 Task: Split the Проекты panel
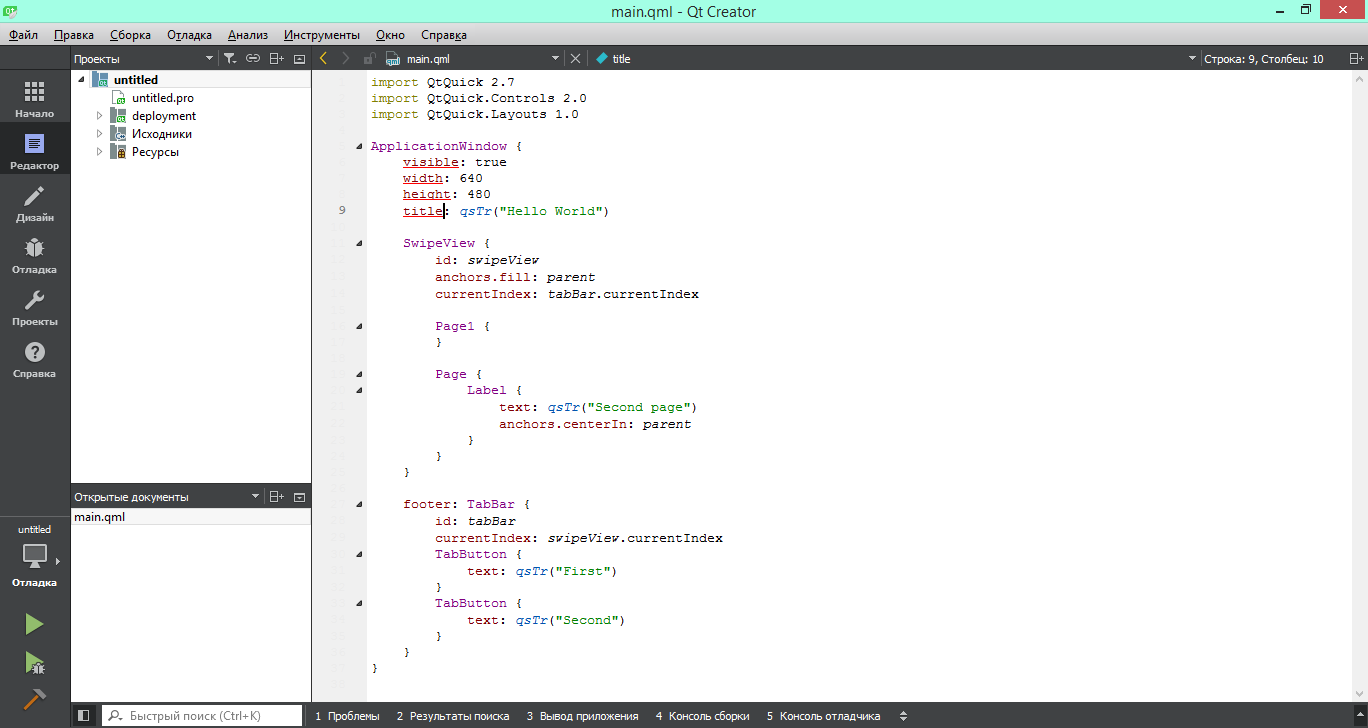[x=278, y=59]
